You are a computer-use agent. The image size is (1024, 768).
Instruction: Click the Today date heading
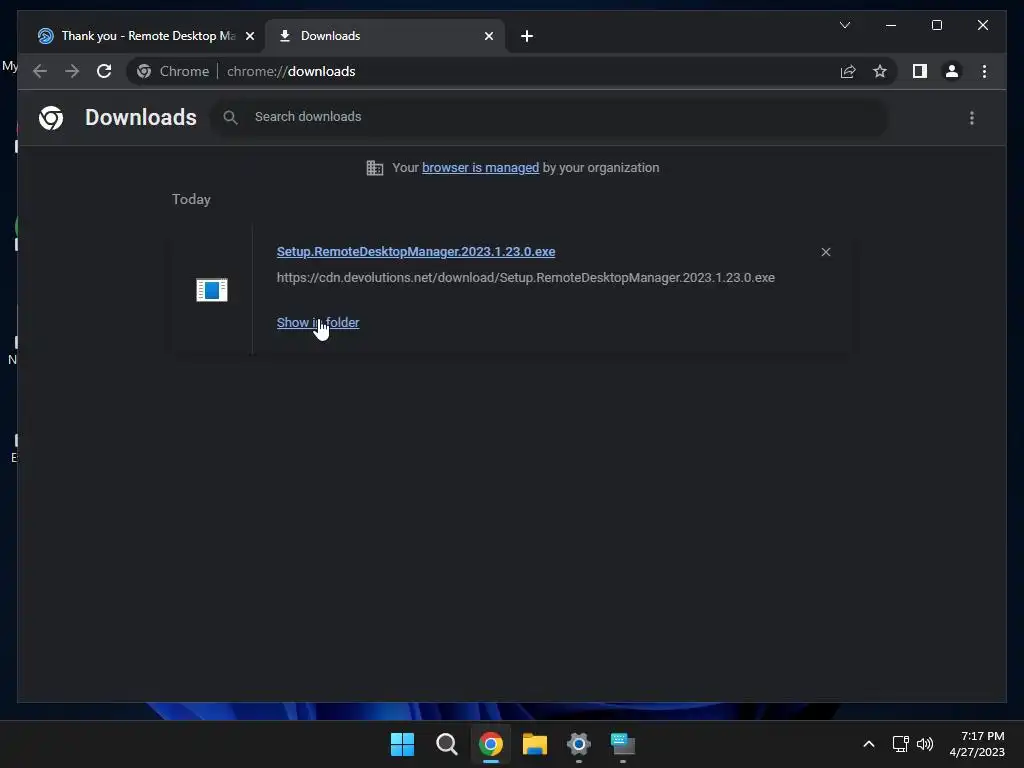click(x=191, y=199)
